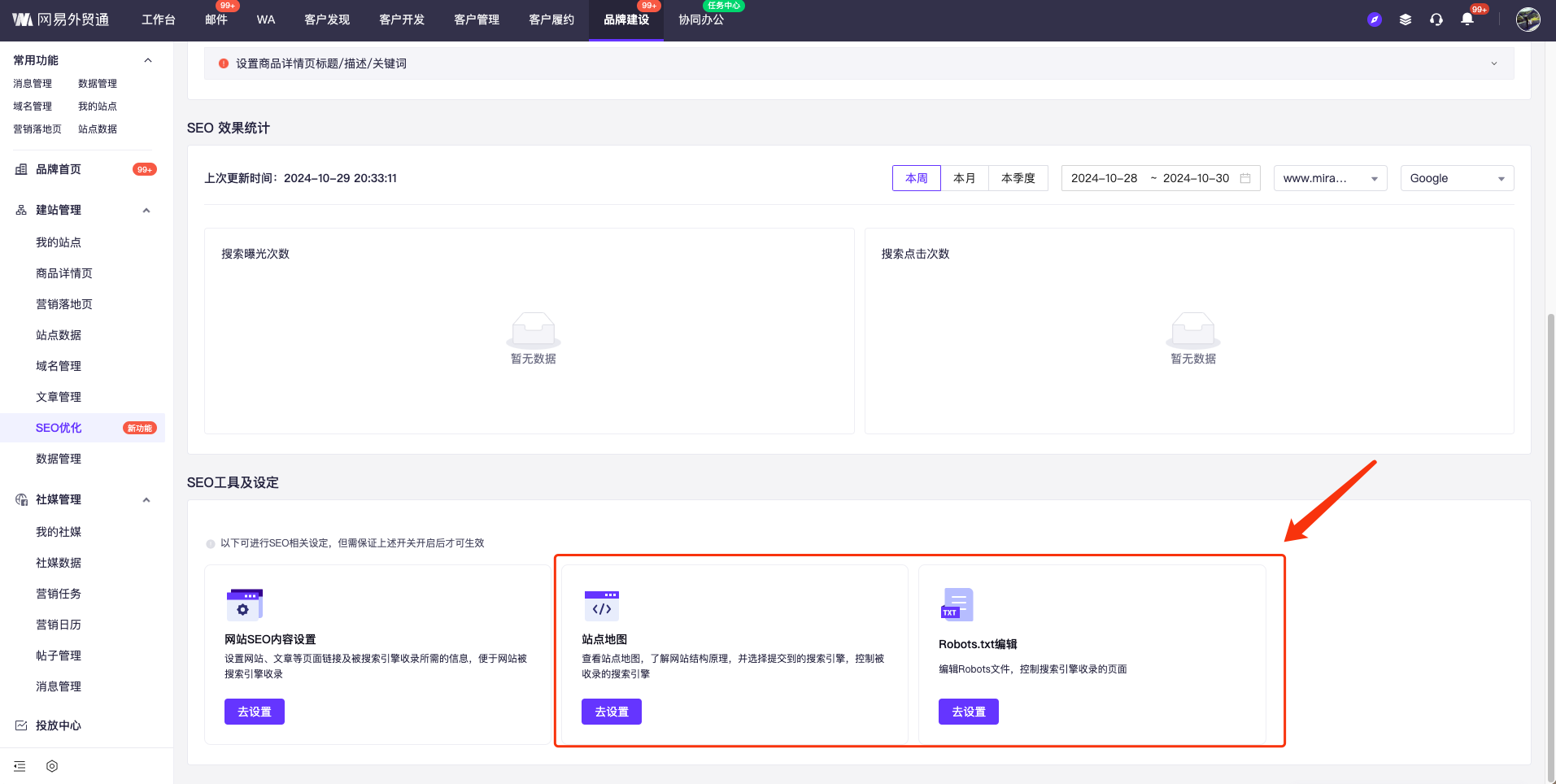Collapse the 建站管理 sidebar section
Viewport: 1556px width, 784px height.
point(146,211)
